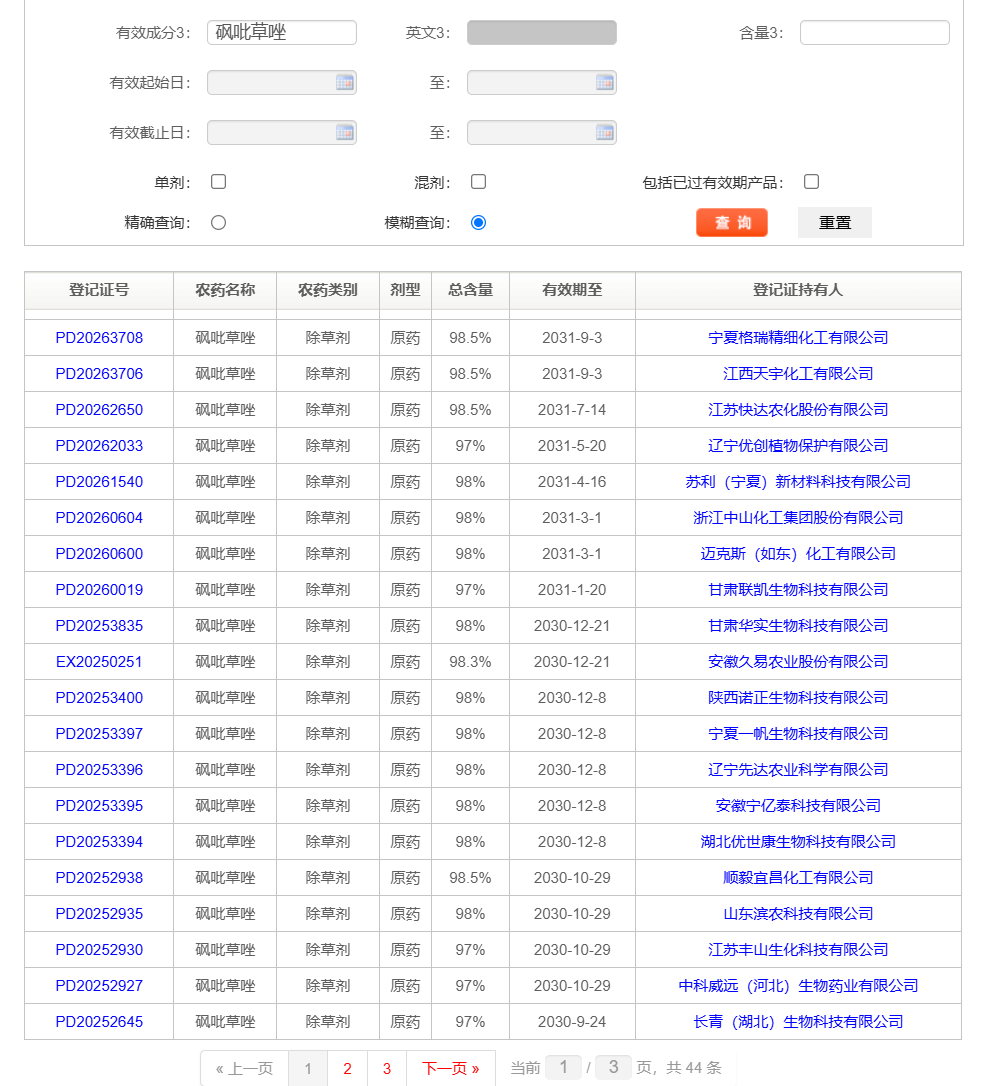Click the 英文3 input field

click(542, 33)
